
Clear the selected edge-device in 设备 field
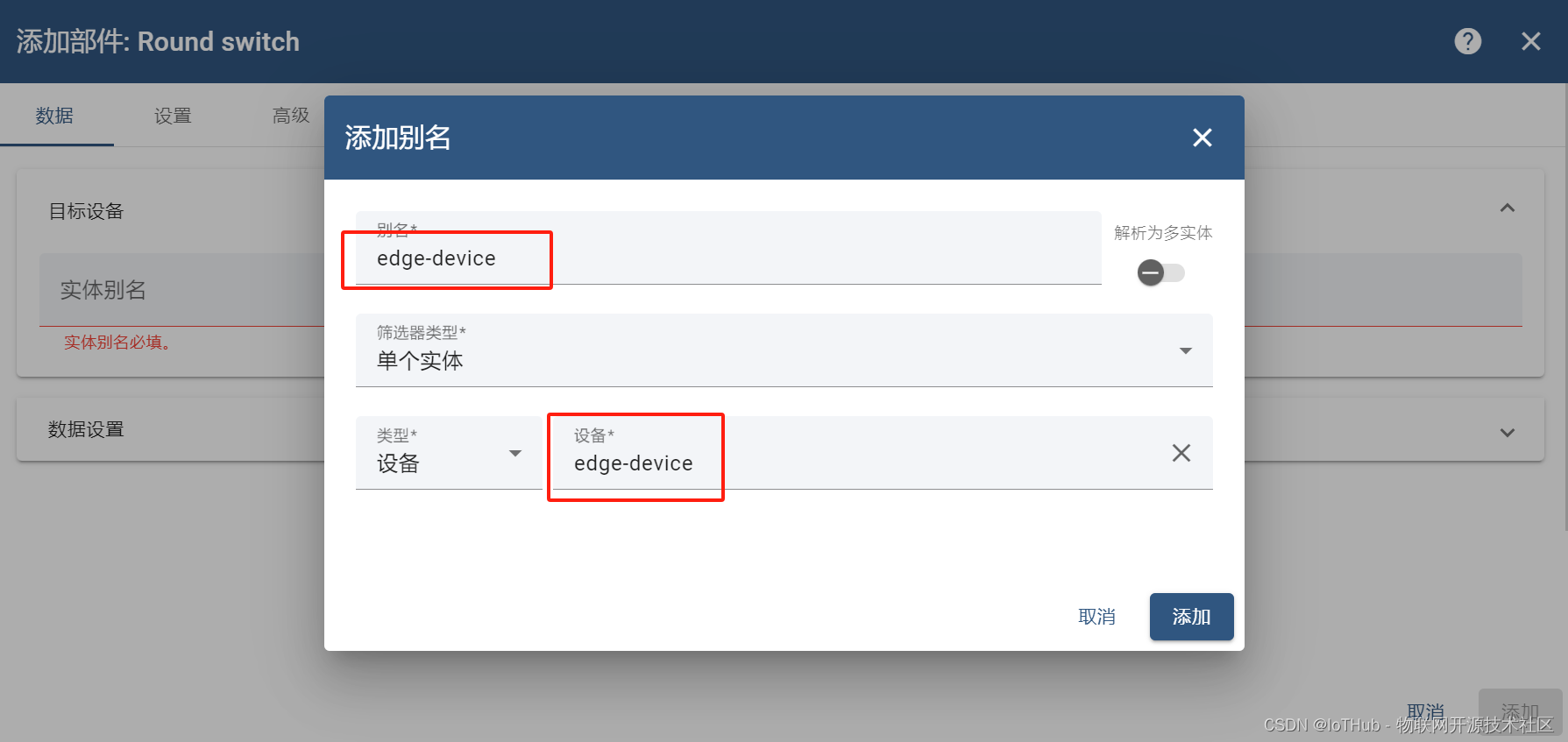click(x=1181, y=453)
